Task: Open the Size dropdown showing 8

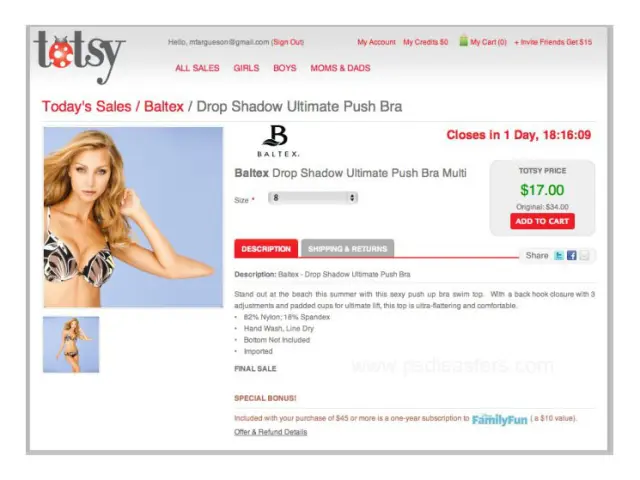Action: point(313,198)
